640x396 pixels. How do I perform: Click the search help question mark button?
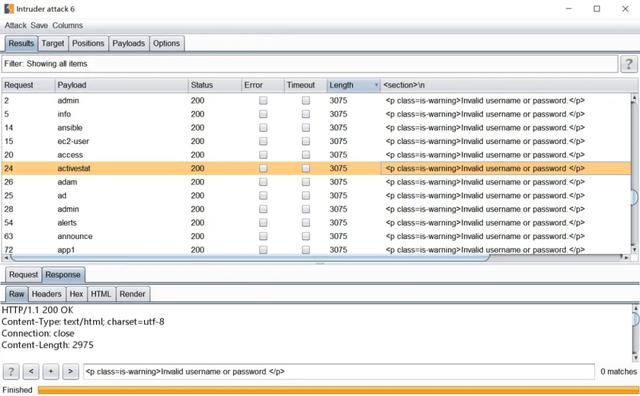click(x=11, y=372)
